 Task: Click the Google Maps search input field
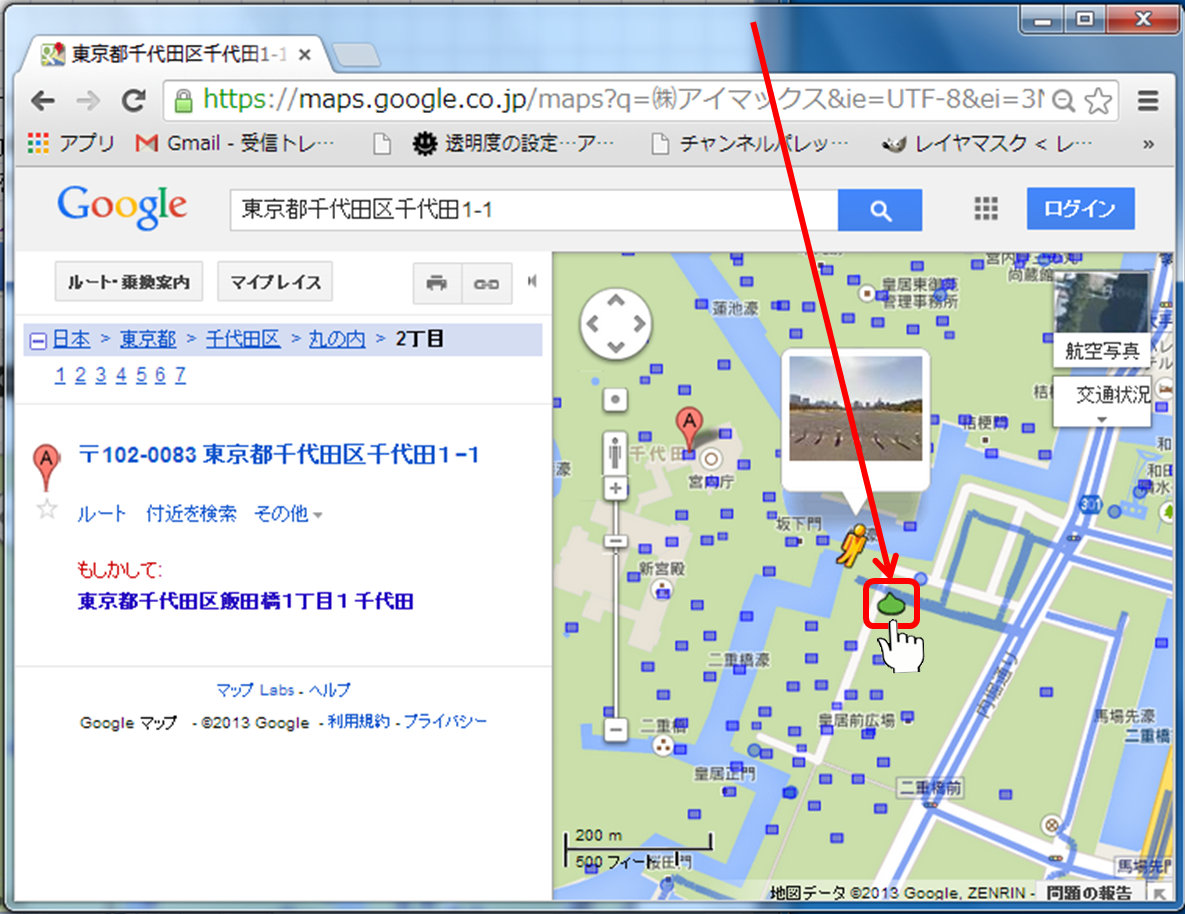(x=533, y=210)
